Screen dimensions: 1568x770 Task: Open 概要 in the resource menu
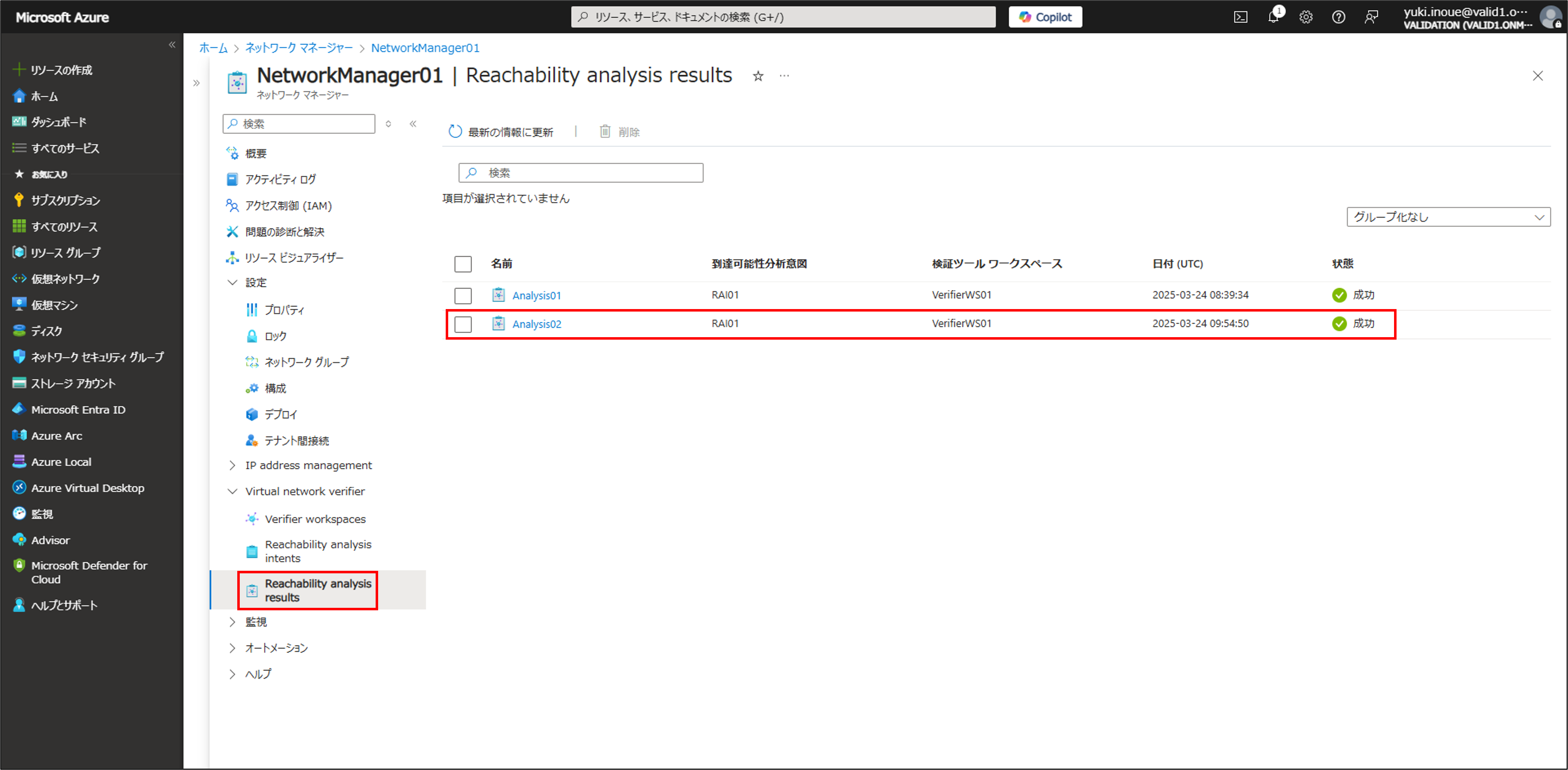[247, 153]
